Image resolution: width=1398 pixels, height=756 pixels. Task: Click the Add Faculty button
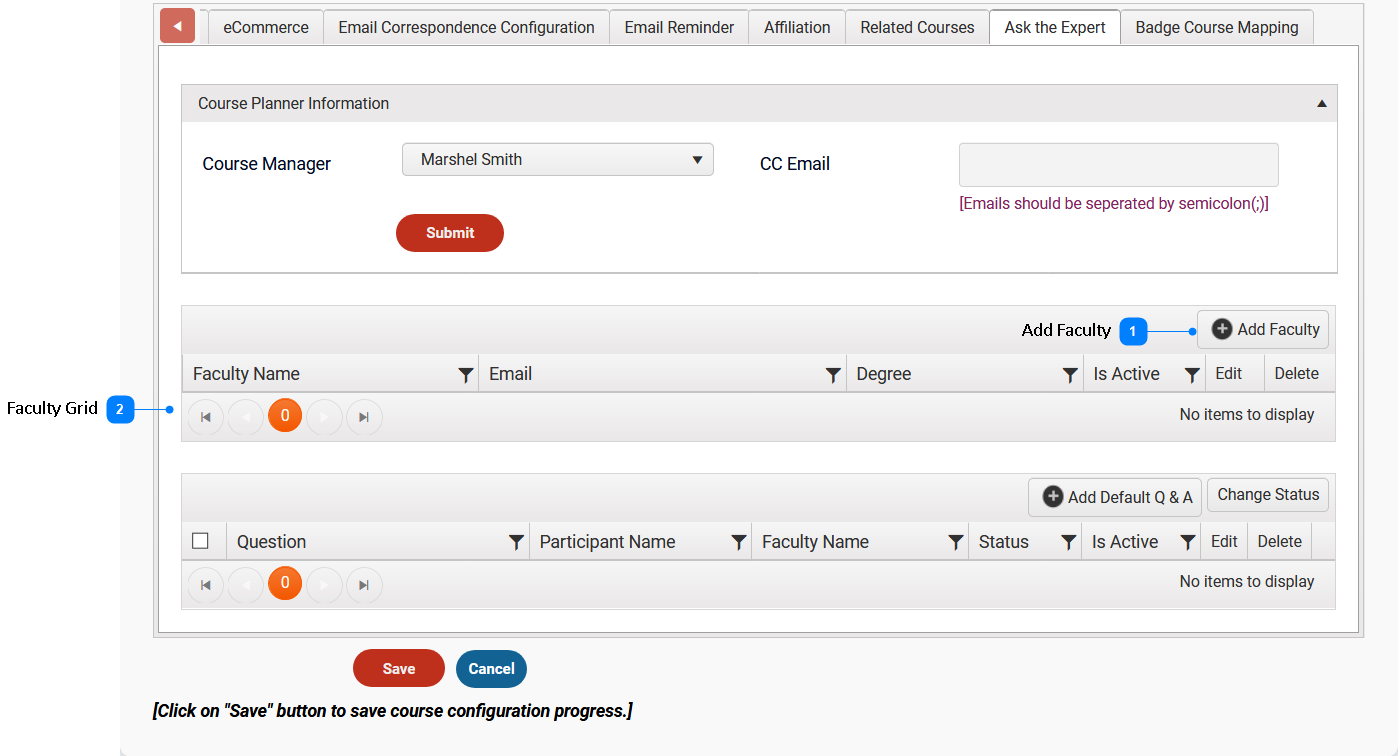tap(1263, 329)
